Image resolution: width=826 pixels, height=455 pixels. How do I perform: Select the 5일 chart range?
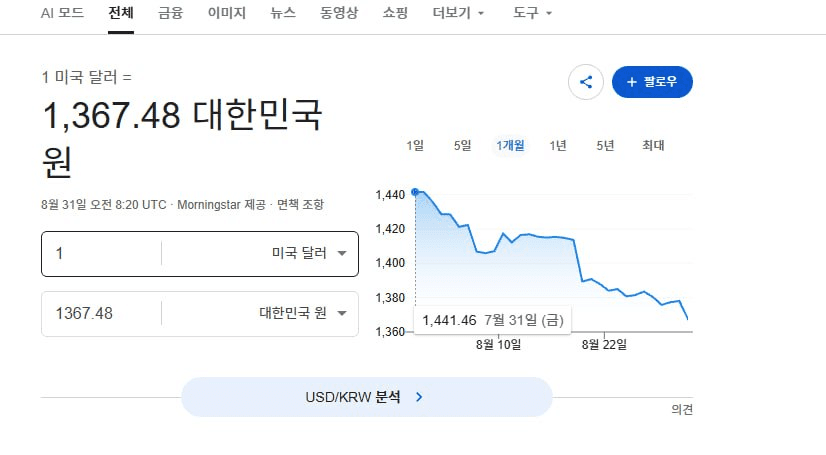463,145
